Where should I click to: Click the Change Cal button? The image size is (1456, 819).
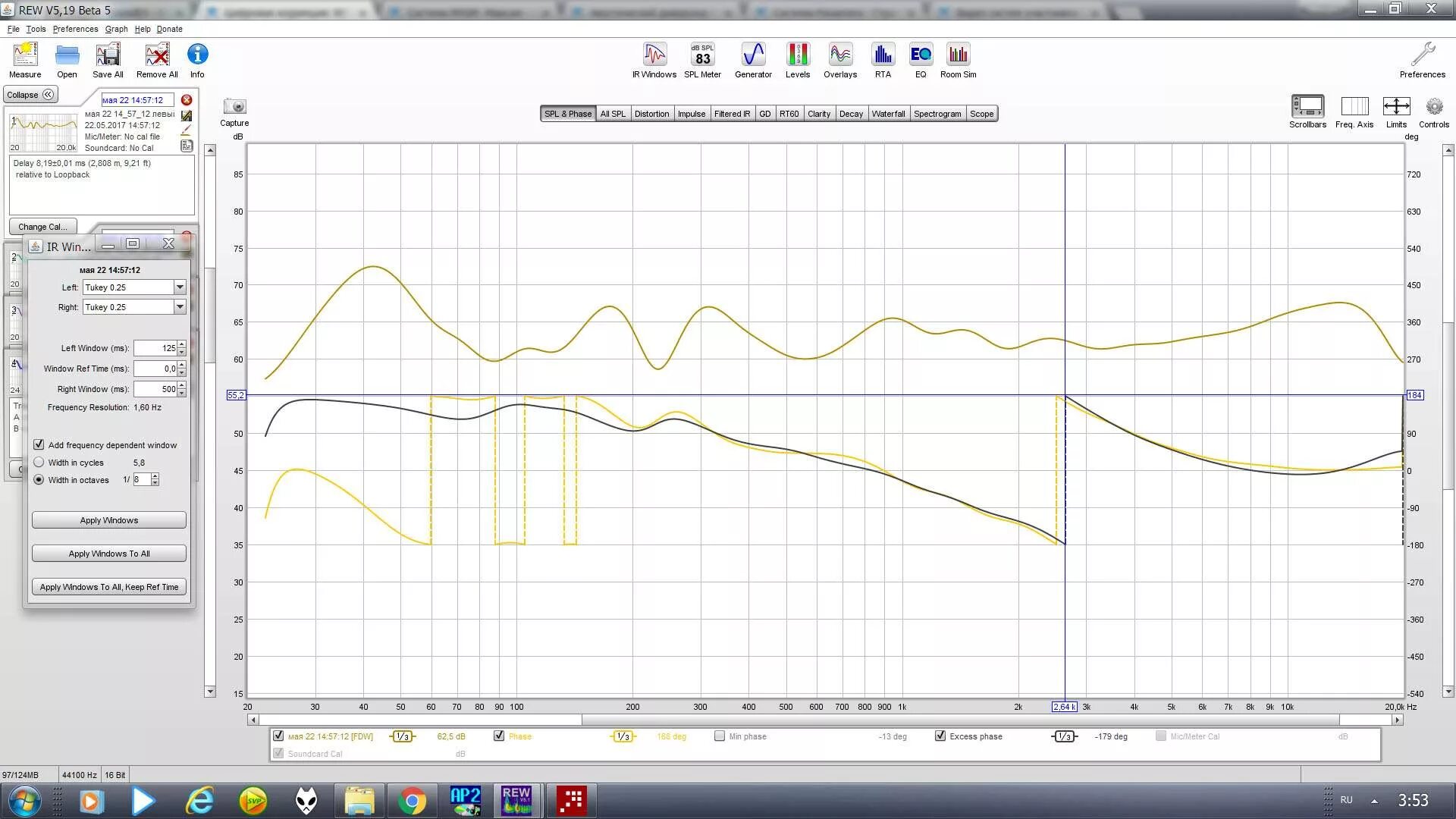click(x=42, y=227)
